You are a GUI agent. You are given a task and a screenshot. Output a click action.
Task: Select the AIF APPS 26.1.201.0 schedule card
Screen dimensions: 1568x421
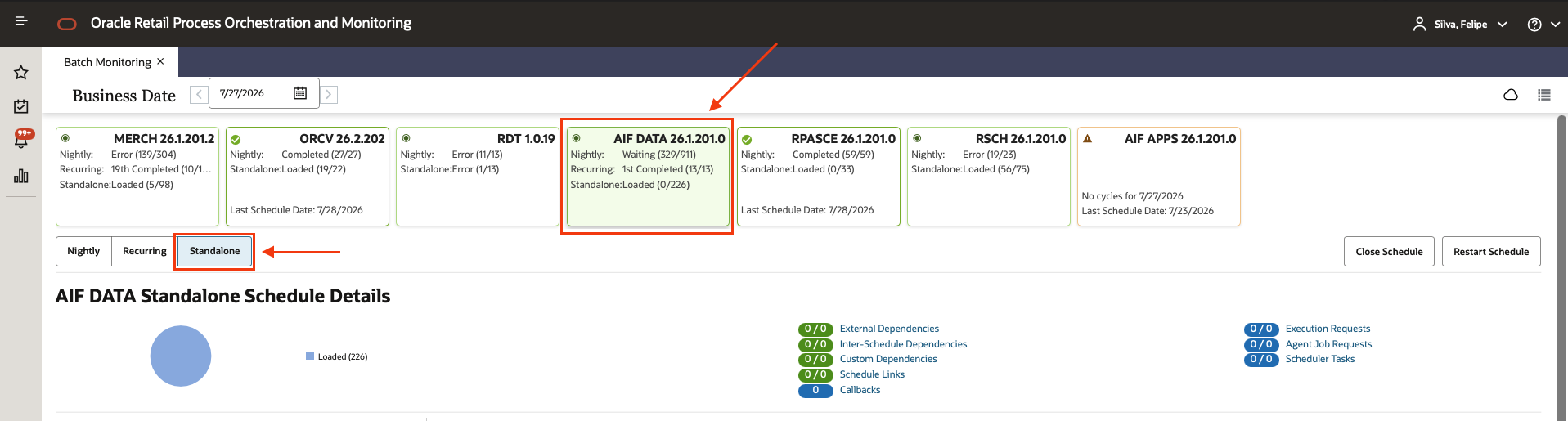tap(1159, 177)
